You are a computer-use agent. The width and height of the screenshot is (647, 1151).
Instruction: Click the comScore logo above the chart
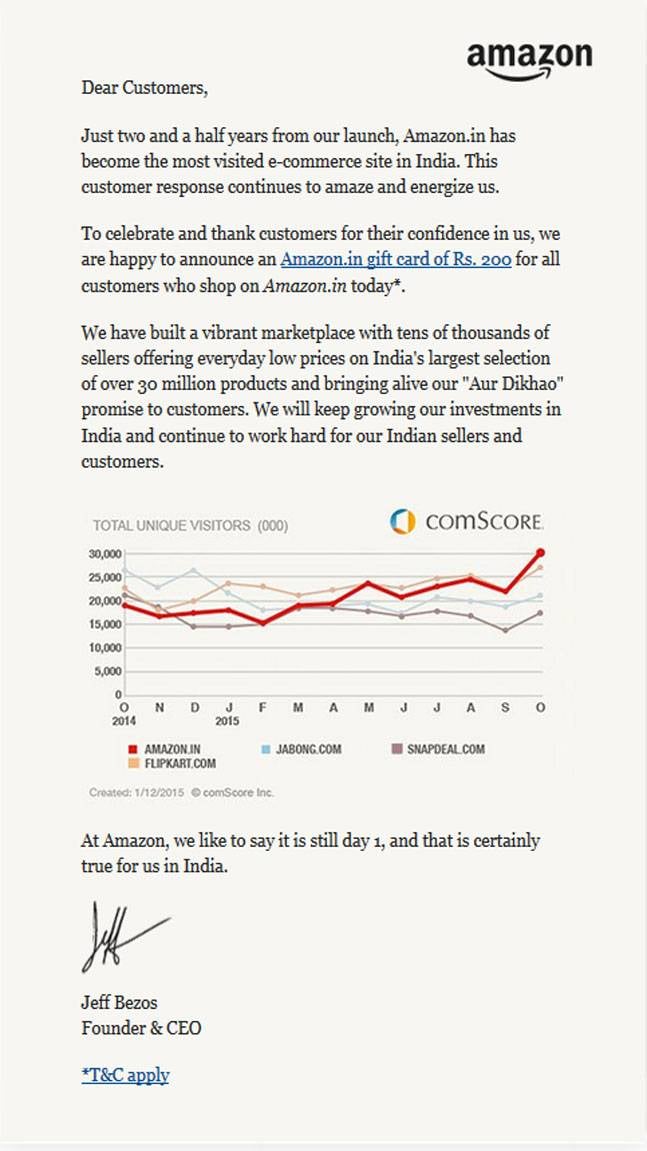[x=466, y=521]
